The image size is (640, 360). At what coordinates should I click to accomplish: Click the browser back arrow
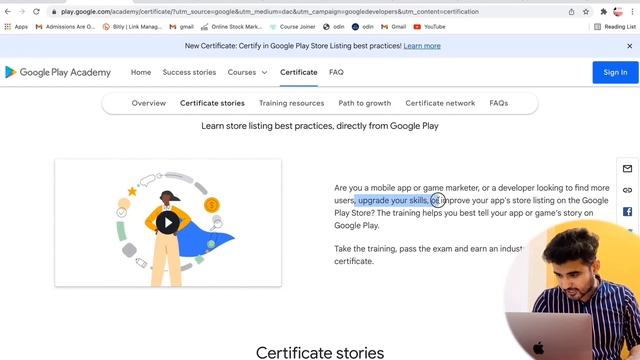[8, 12]
